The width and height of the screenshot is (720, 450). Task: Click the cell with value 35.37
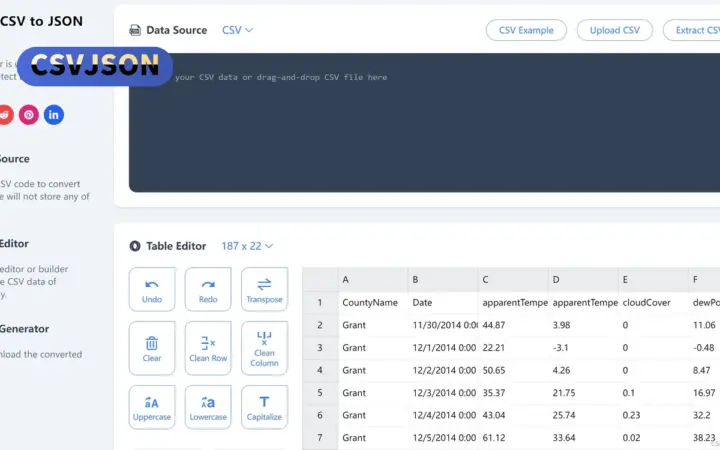point(513,393)
